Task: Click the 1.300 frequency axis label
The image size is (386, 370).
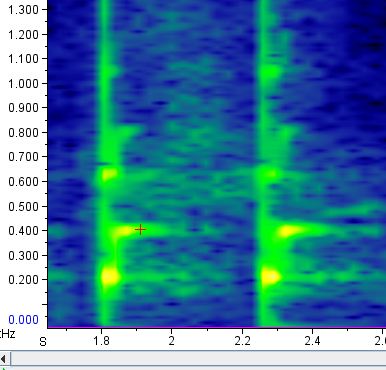Action: pos(23,10)
